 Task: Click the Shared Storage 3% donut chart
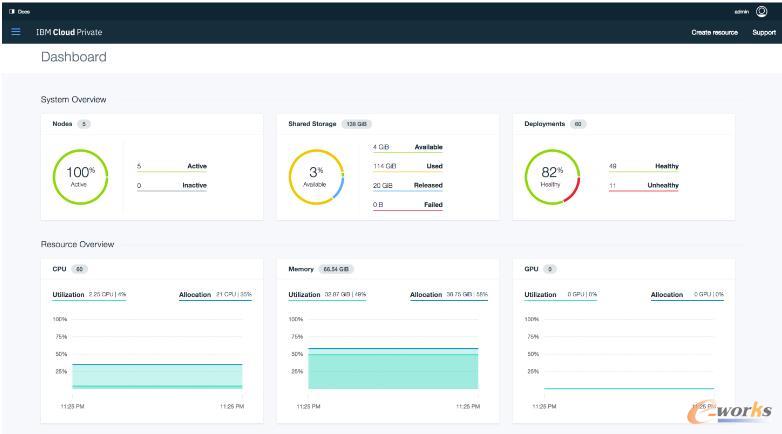tap(315, 176)
